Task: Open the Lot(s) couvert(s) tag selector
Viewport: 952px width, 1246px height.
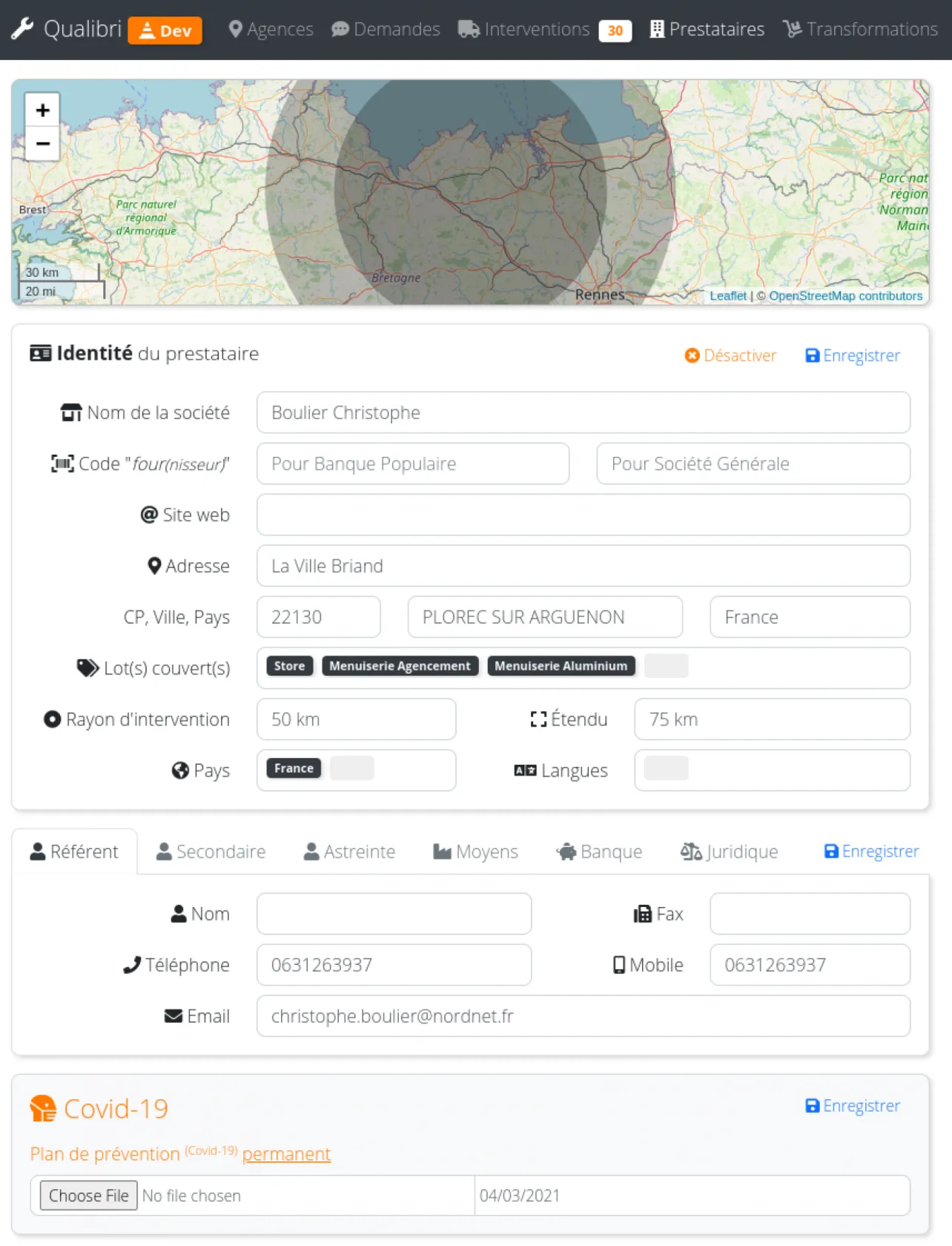Action: [793, 667]
